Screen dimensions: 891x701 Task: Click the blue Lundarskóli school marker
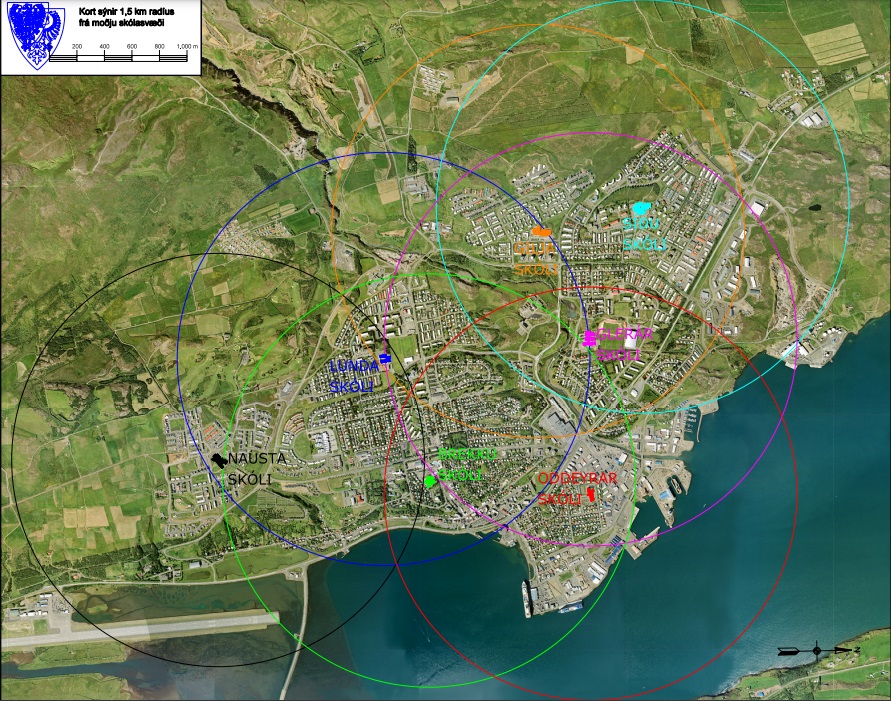click(385, 358)
